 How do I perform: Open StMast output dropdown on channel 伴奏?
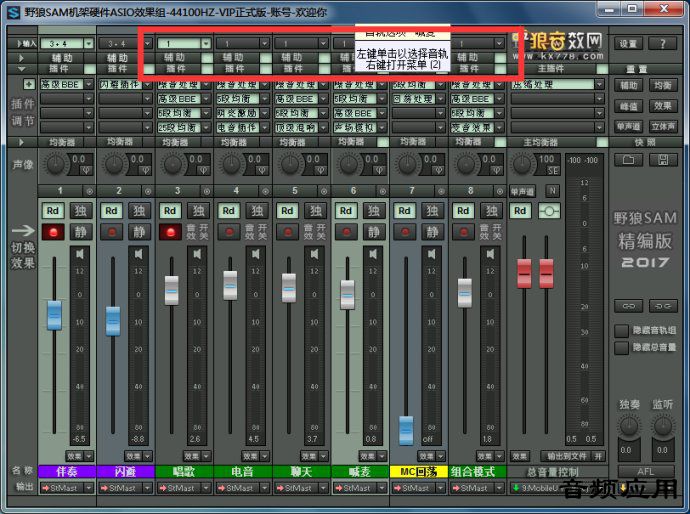89,488
